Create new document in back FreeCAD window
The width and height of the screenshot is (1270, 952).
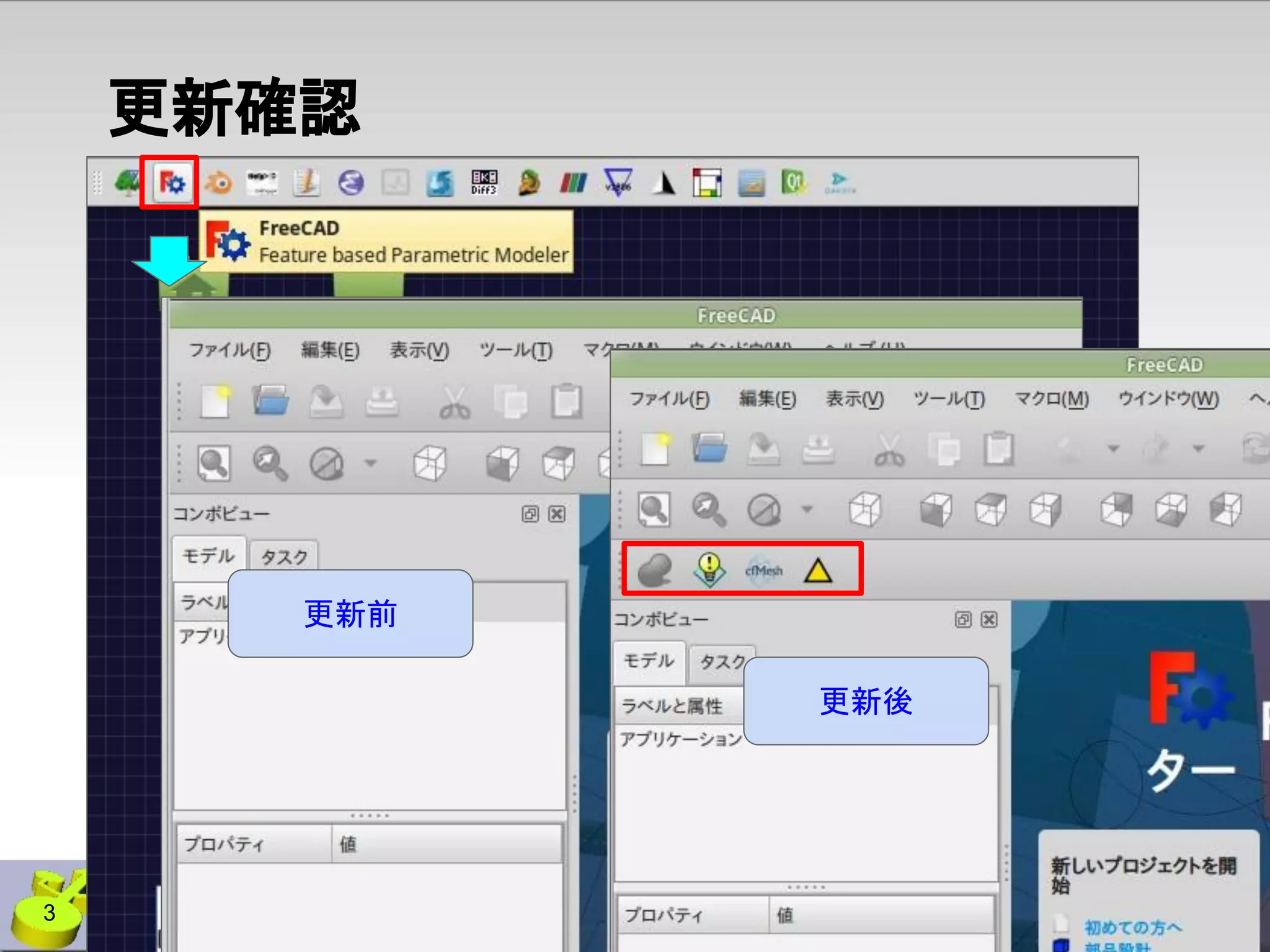215,402
